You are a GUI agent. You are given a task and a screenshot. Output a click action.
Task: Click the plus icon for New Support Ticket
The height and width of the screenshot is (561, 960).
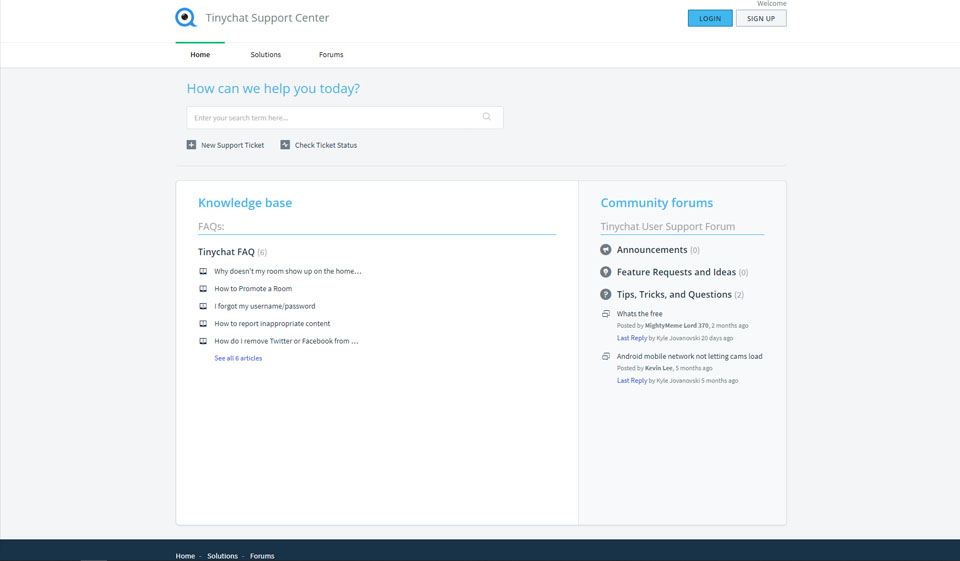pos(192,145)
